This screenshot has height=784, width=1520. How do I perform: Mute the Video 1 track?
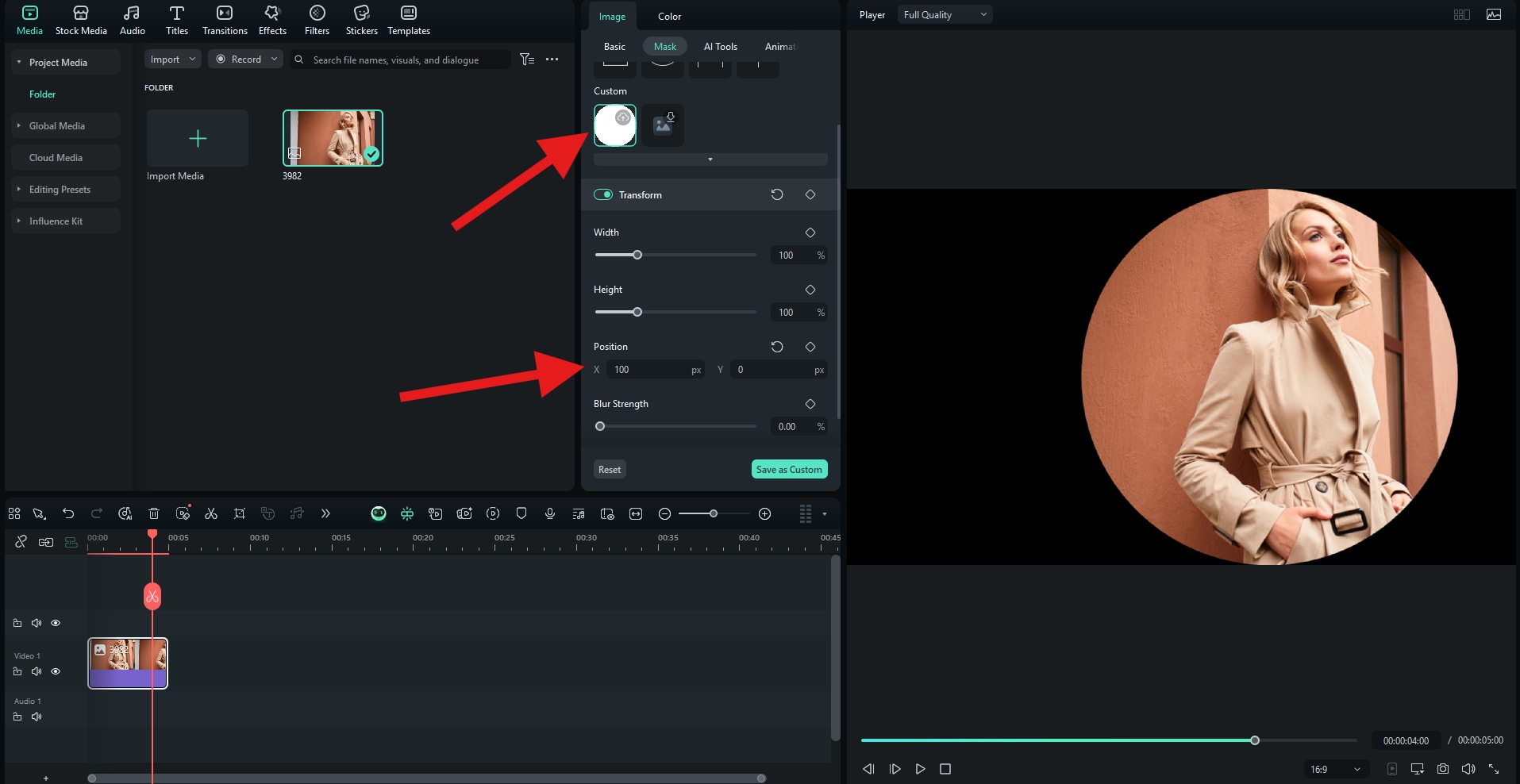tap(37, 671)
